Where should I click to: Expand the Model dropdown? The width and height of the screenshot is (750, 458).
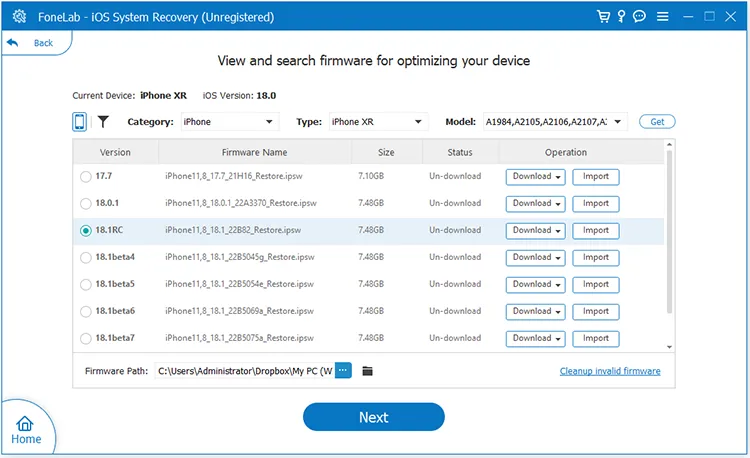click(x=554, y=122)
